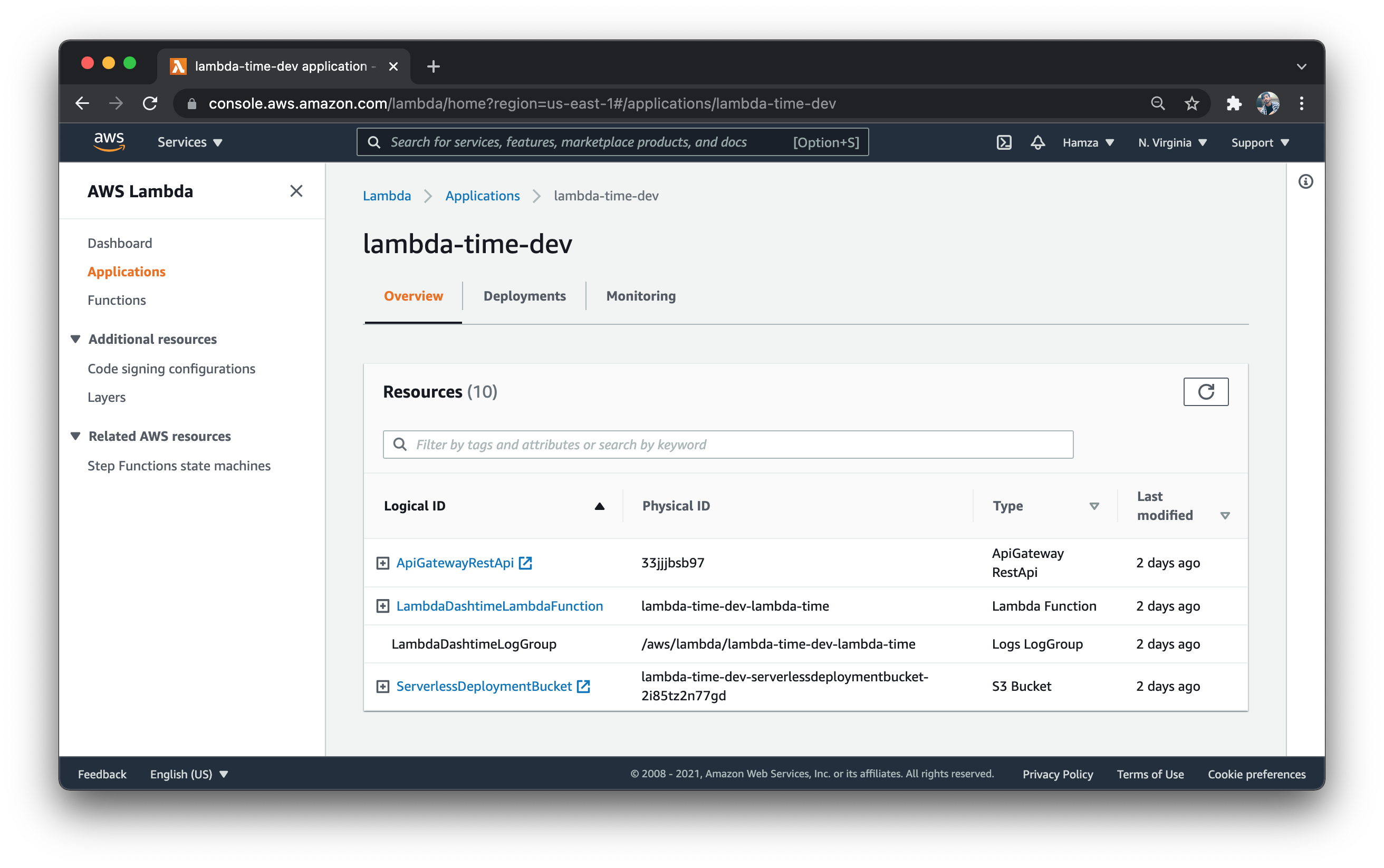The width and height of the screenshot is (1384, 868).
Task: Open Code signing configurations
Action: tap(171, 369)
